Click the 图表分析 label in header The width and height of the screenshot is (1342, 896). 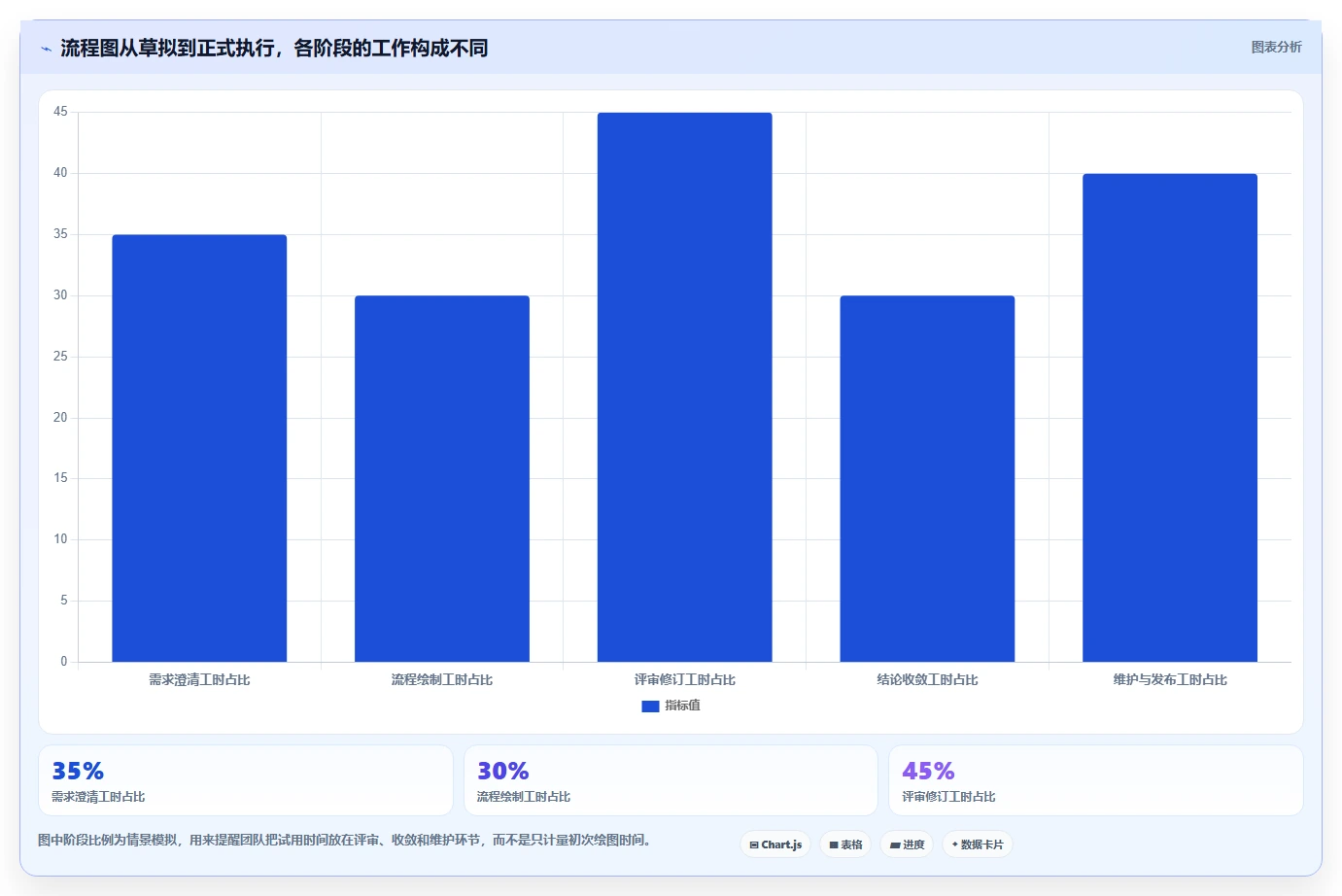[1276, 47]
